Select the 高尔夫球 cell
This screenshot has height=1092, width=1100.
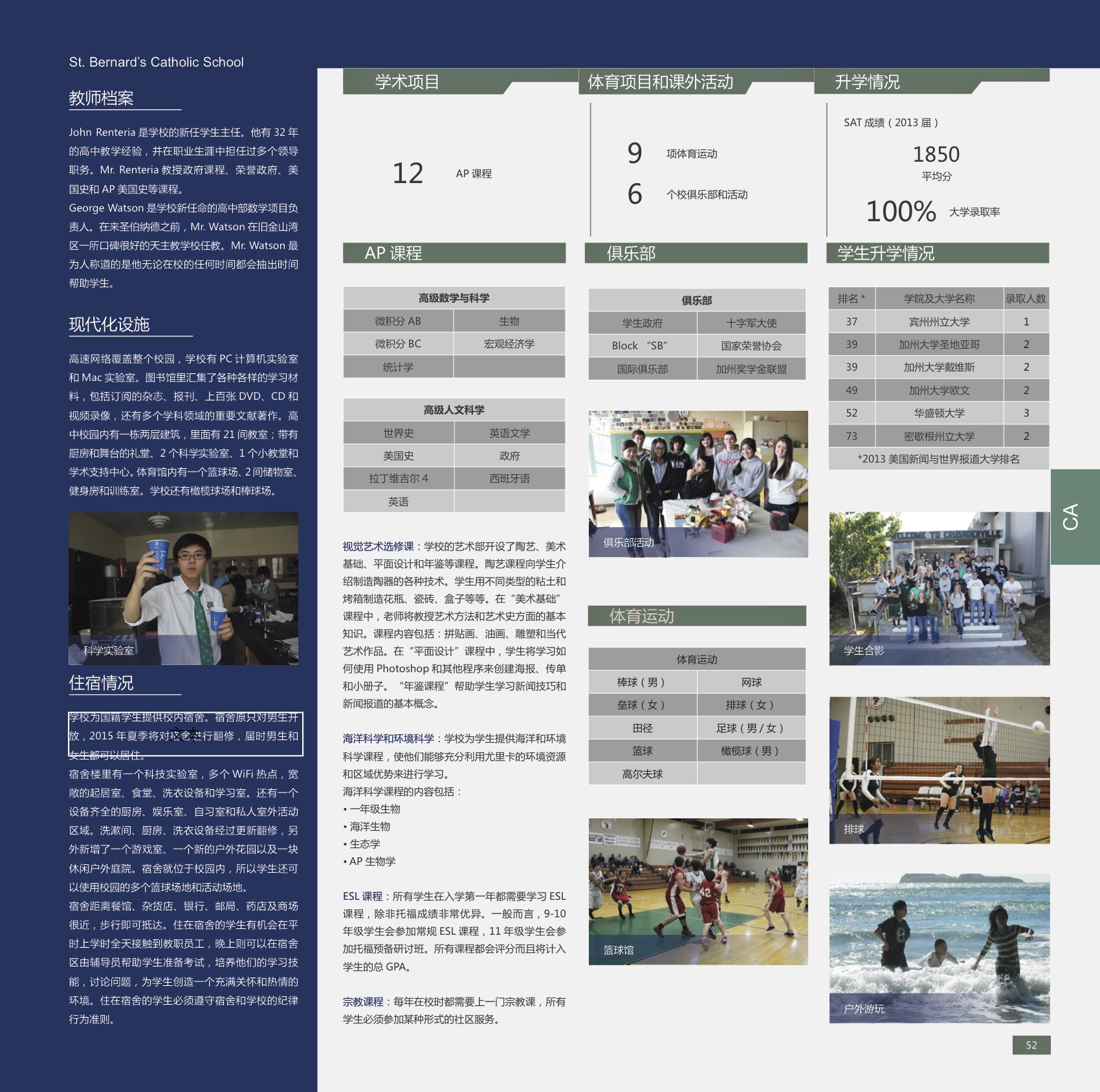[x=643, y=774]
